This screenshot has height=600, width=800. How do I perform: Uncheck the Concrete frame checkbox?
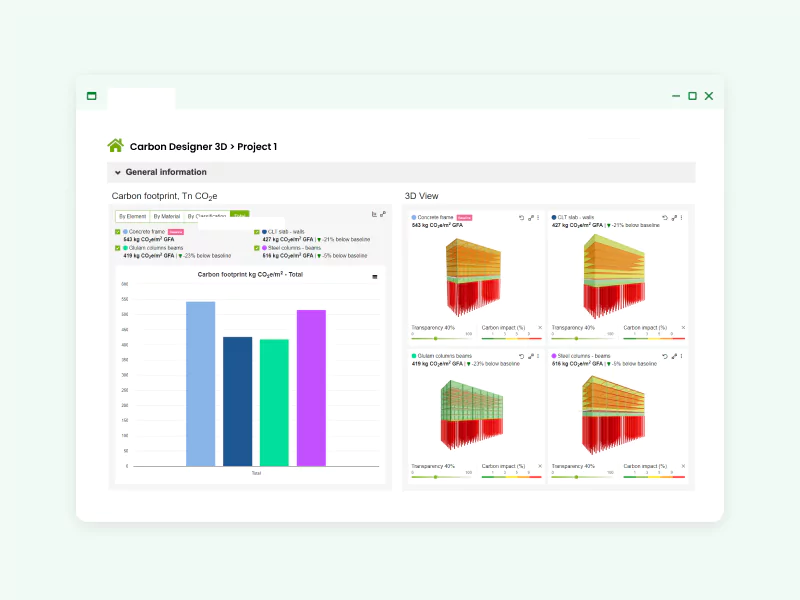118,232
